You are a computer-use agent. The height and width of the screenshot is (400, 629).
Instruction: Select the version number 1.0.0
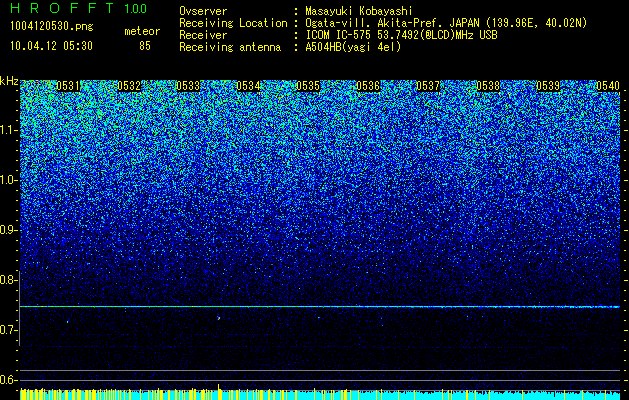[x=136, y=9]
